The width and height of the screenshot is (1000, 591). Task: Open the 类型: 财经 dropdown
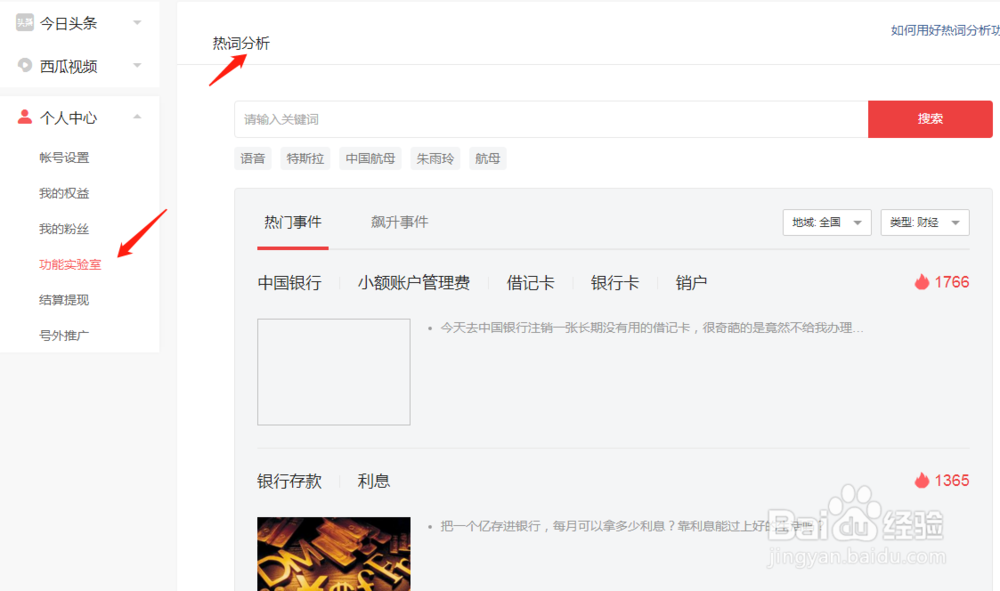tap(925, 223)
